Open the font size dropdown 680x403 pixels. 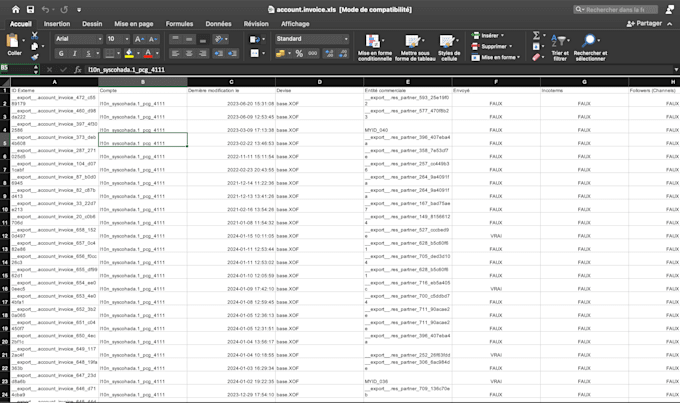(x=118, y=39)
